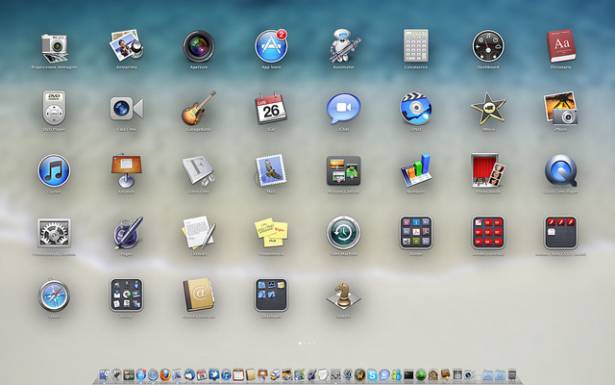Click Finder in the Dock

pyautogui.click(x=104, y=375)
